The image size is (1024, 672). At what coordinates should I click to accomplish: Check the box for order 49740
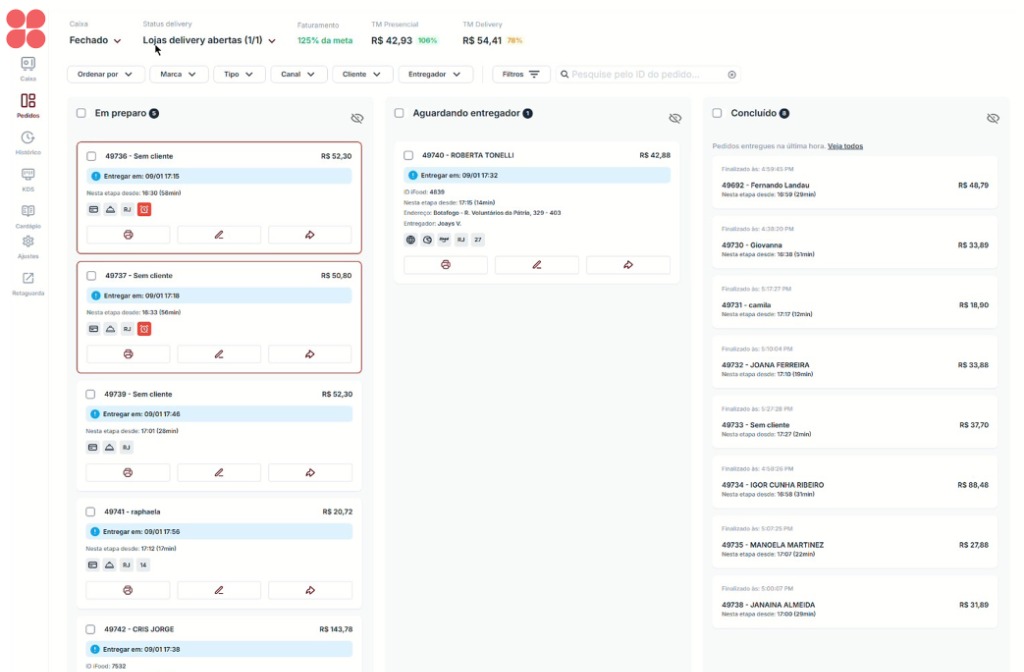click(408, 156)
